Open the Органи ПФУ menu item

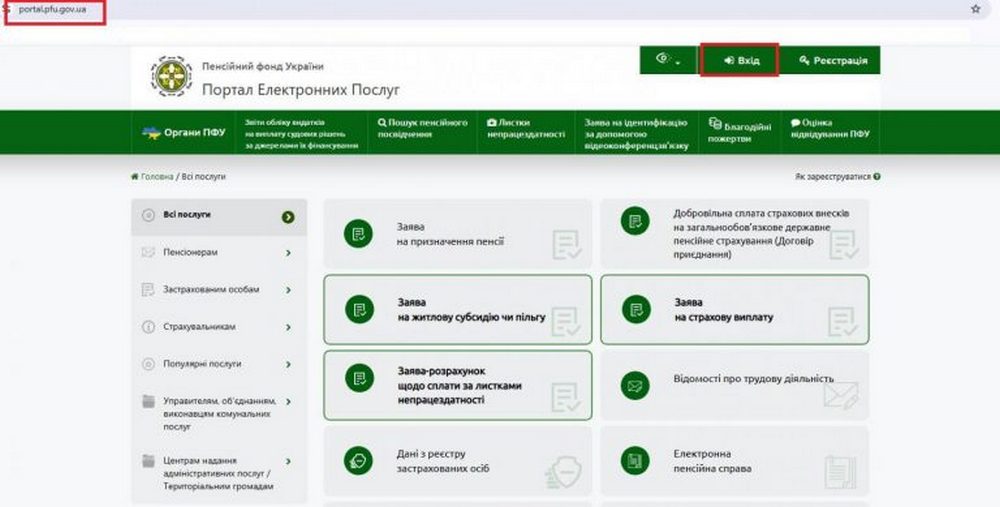[185, 132]
